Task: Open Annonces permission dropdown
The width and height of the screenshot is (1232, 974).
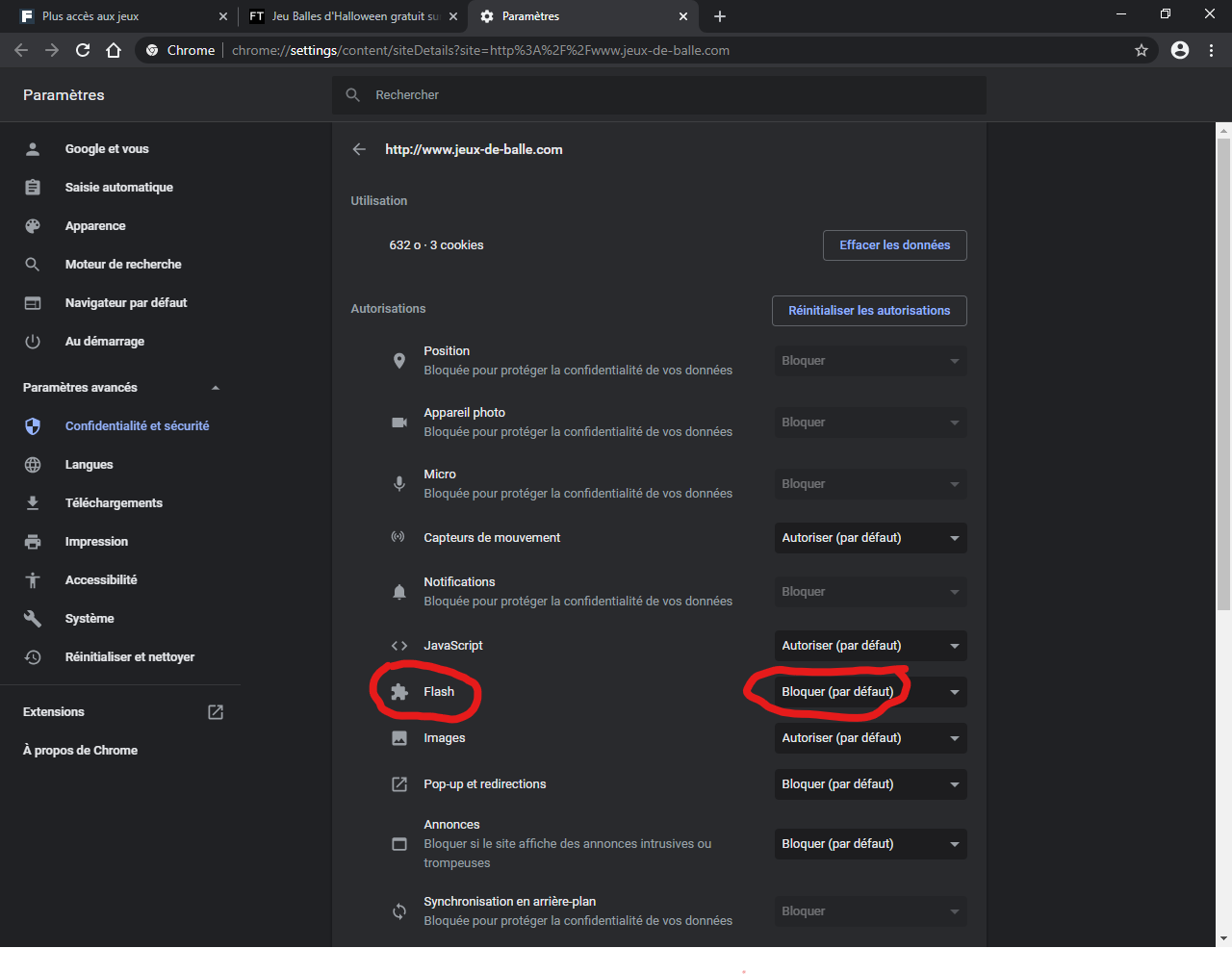Action: click(x=870, y=844)
